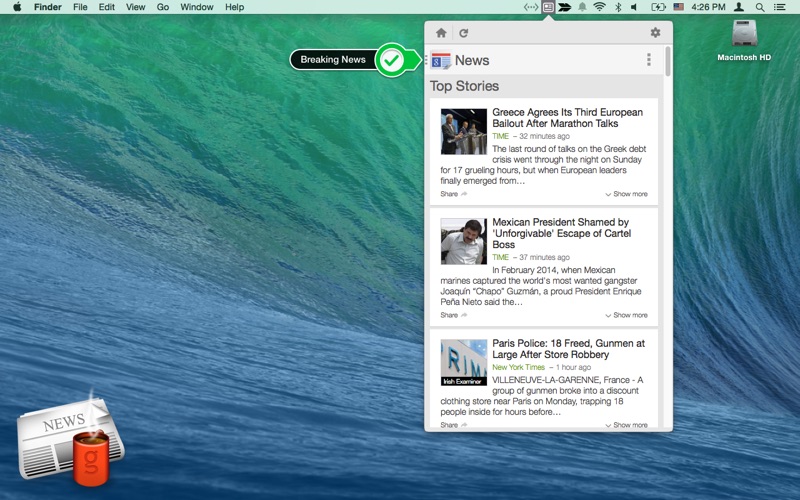Image resolution: width=800 pixels, height=500 pixels.
Task: Toggle the Breaking News green checkmark
Action: [x=393, y=60]
